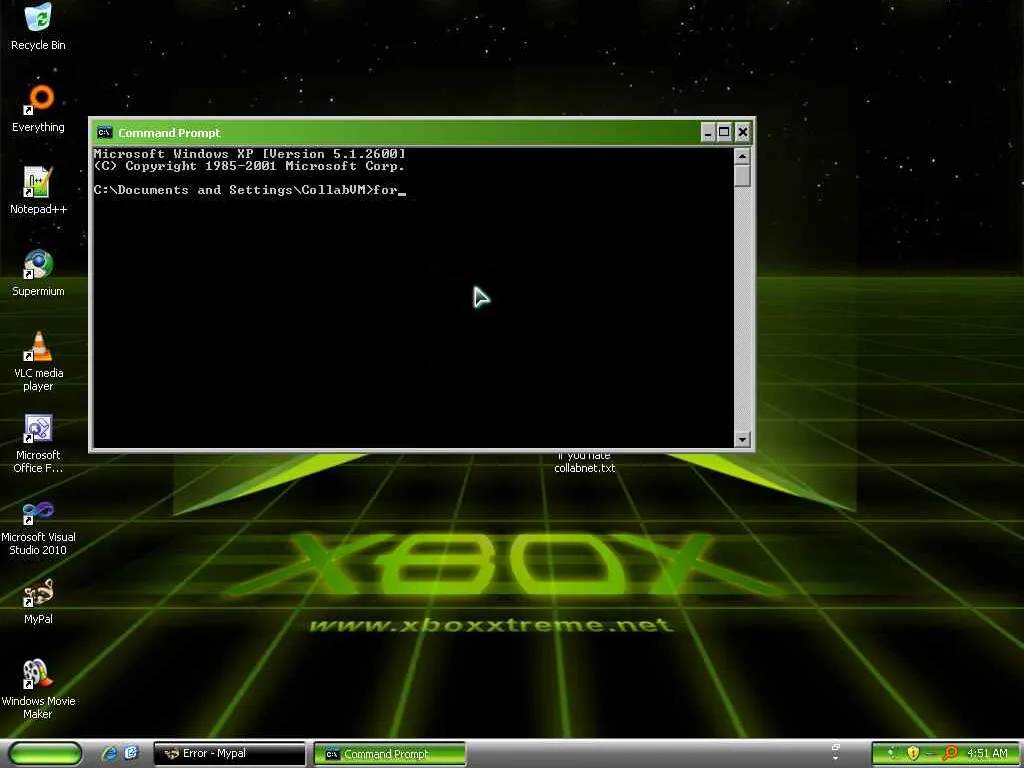This screenshot has width=1024, height=768.
Task: Click the Command Prompt scroll up arrow
Action: (x=742, y=156)
